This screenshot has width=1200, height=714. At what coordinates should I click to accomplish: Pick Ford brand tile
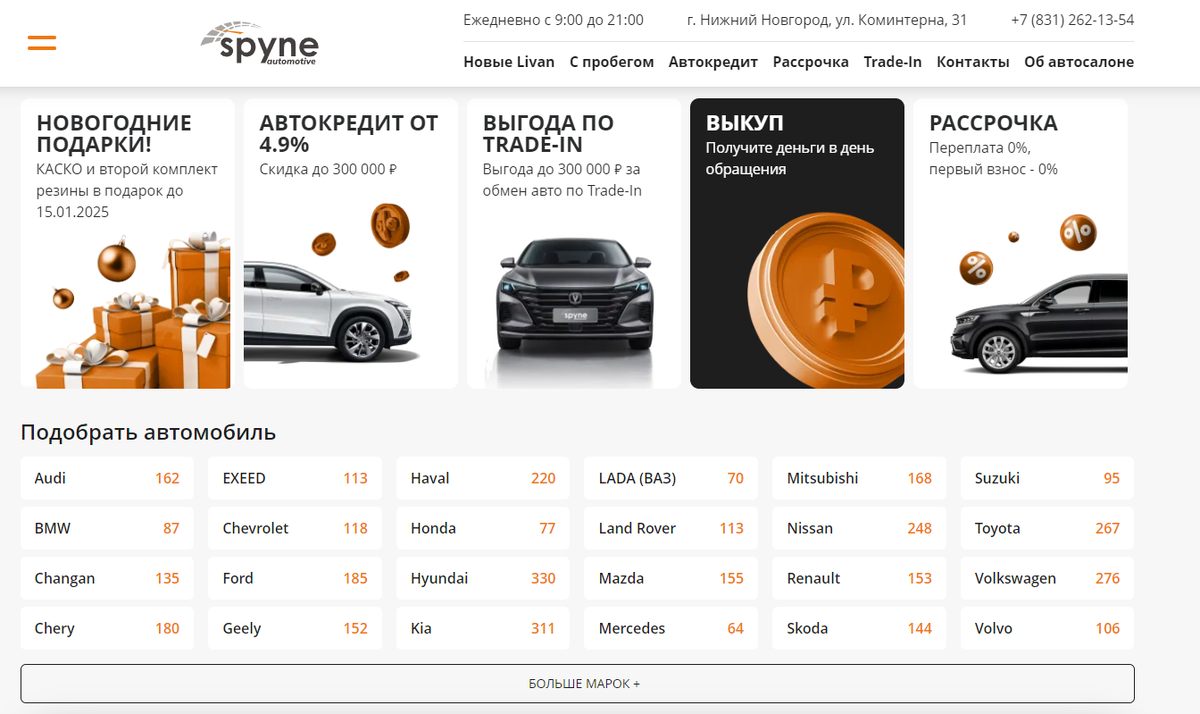(295, 578)
